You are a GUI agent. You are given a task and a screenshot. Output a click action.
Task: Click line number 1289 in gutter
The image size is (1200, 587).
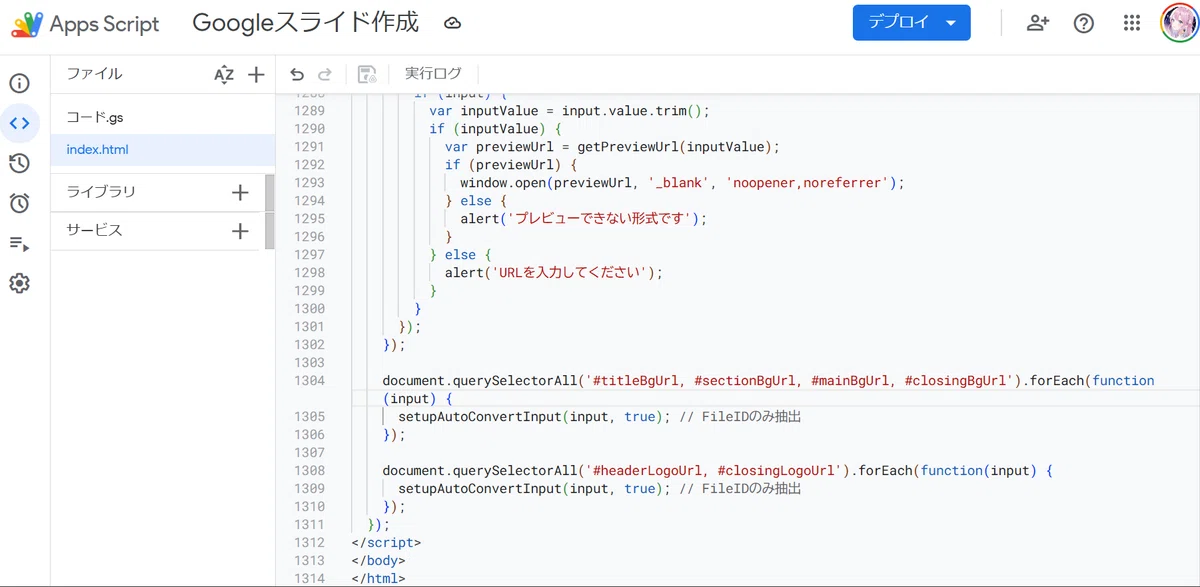308,111
